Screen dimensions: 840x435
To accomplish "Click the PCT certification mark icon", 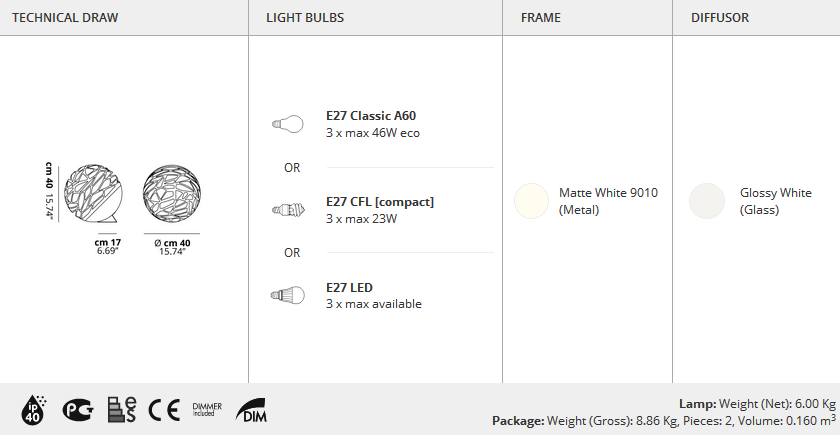I will coord(78,410).
